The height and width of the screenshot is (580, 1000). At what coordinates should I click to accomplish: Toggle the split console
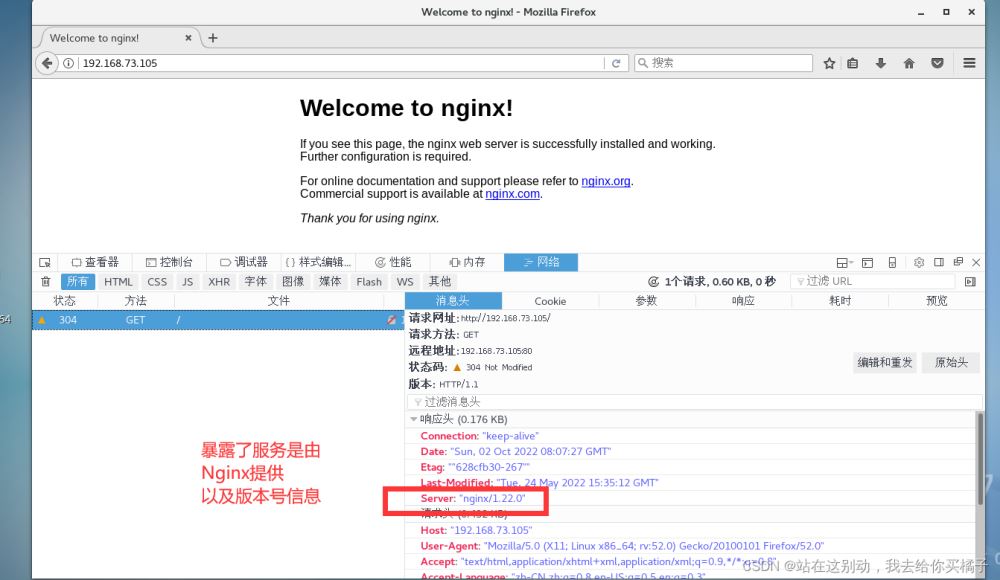pos(867,262)
